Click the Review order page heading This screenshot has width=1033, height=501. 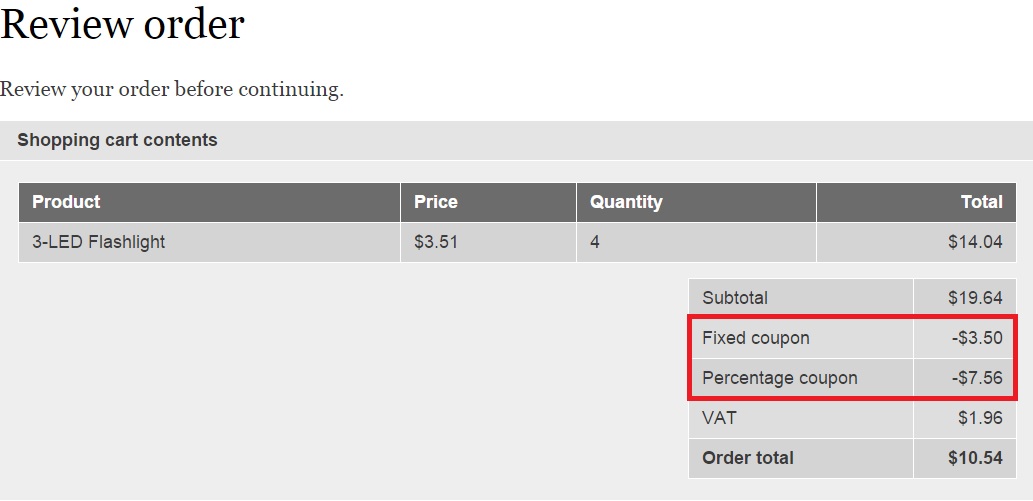pyautogui.click(x=122, y=24)
